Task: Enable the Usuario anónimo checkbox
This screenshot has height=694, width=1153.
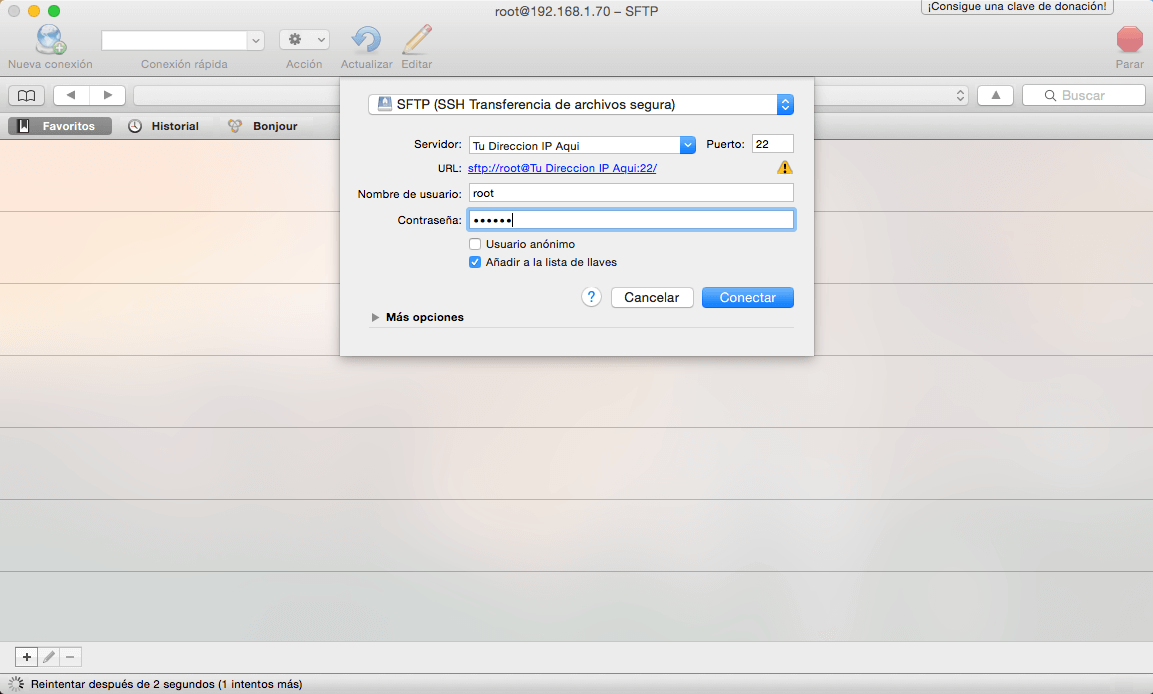Action: [475, 244]
